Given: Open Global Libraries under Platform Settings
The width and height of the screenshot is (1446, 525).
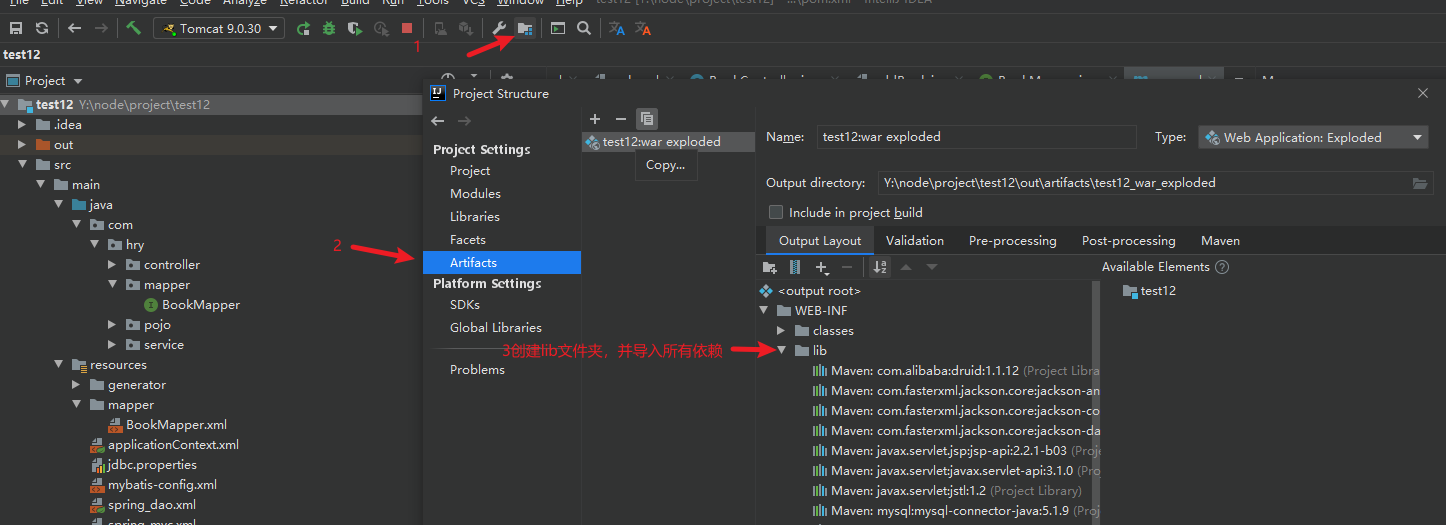Looking at the screenshot, I should pos(496,328).
